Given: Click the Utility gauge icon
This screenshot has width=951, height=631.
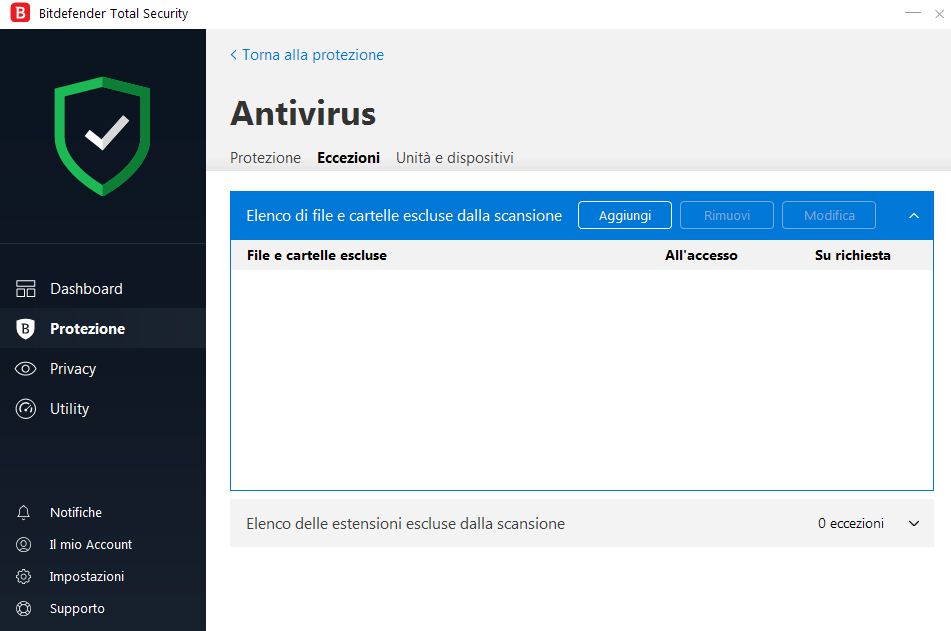Looking at the screenshot, I should (x=25, y=409).
